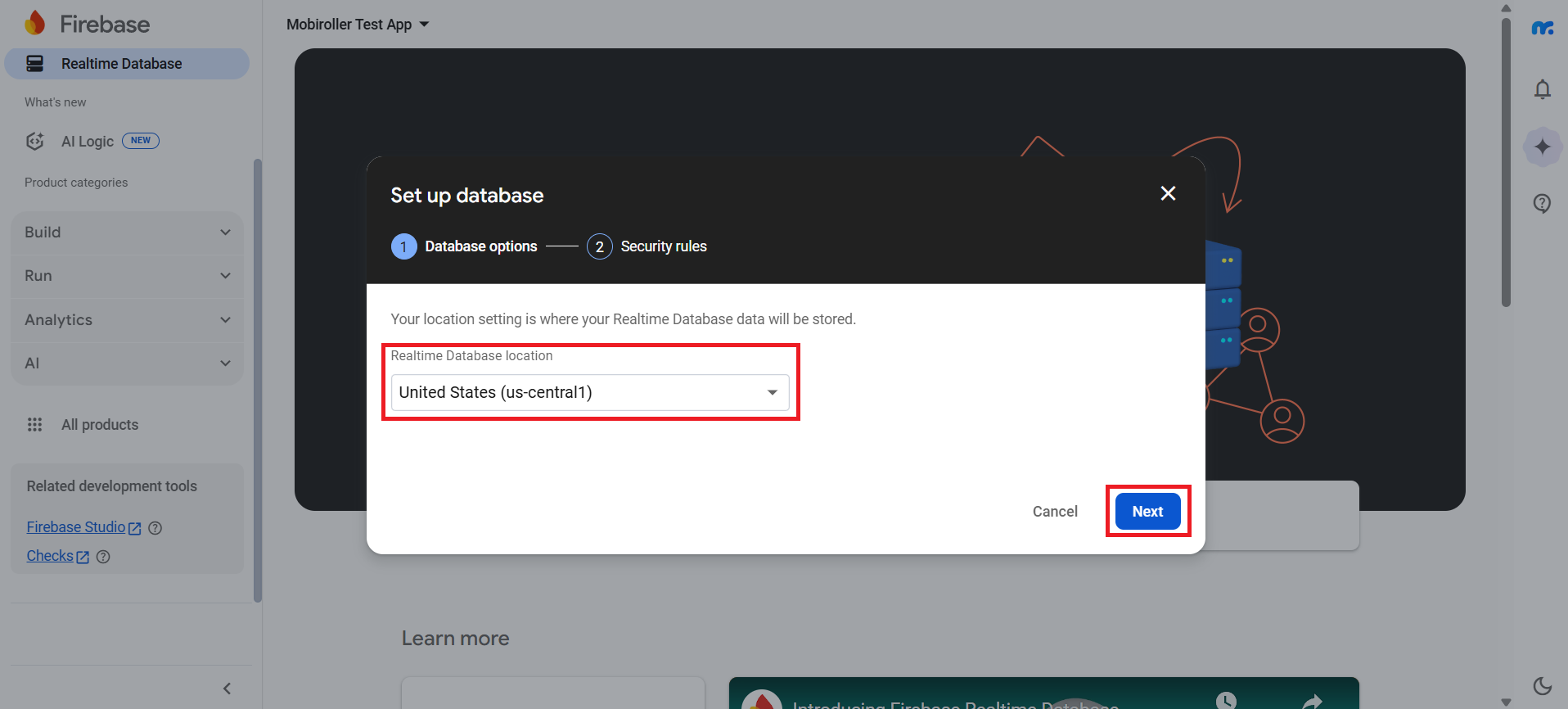Expand the Build category
This screenshot has width=1568, height=709.
[x=127, y=233]
